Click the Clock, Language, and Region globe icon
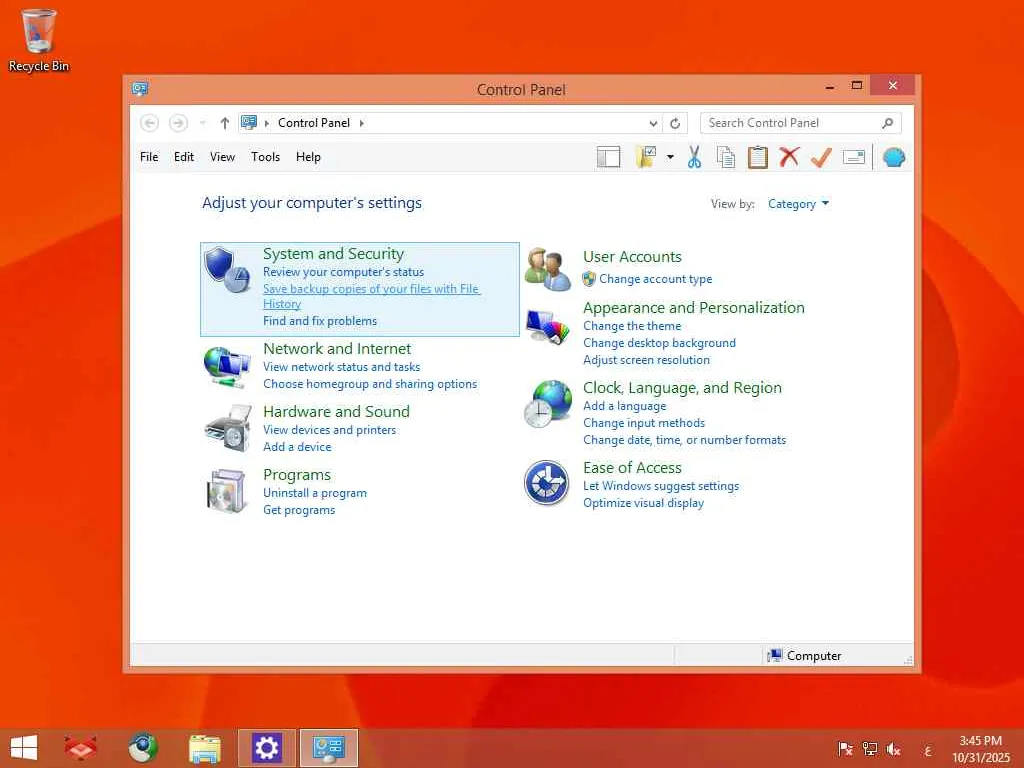This screenshot has width=1024, height=768. (547, 404)
